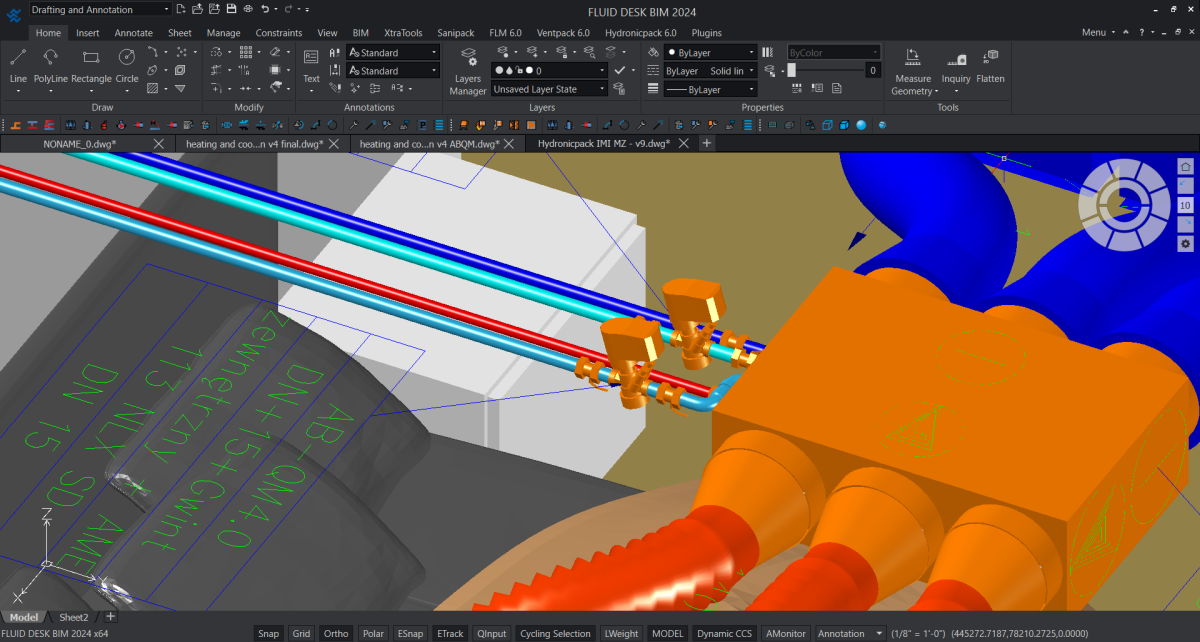Image resolution: width=1200 pixels, height=642 pixels.
Task: Switch to the NONAME_0.dwg document tab
Action: click(x=80, y=144)
